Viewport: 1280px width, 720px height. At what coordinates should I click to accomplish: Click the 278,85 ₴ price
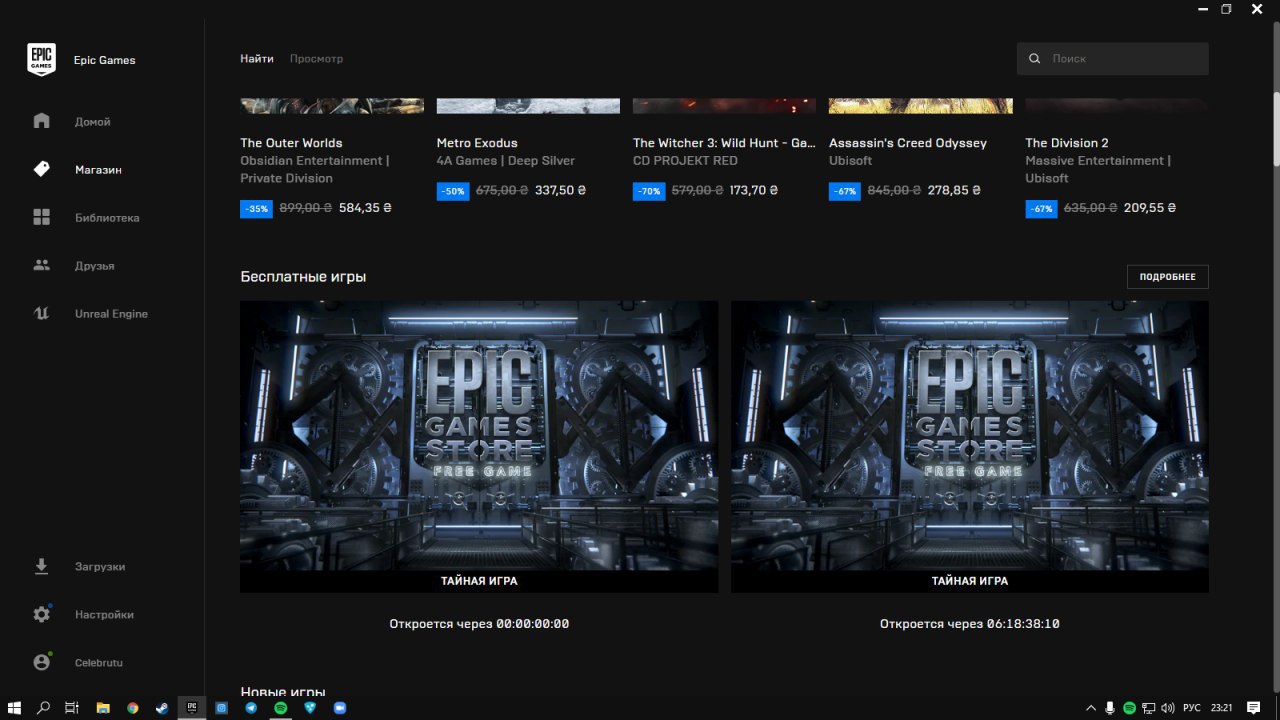(954, 190)
